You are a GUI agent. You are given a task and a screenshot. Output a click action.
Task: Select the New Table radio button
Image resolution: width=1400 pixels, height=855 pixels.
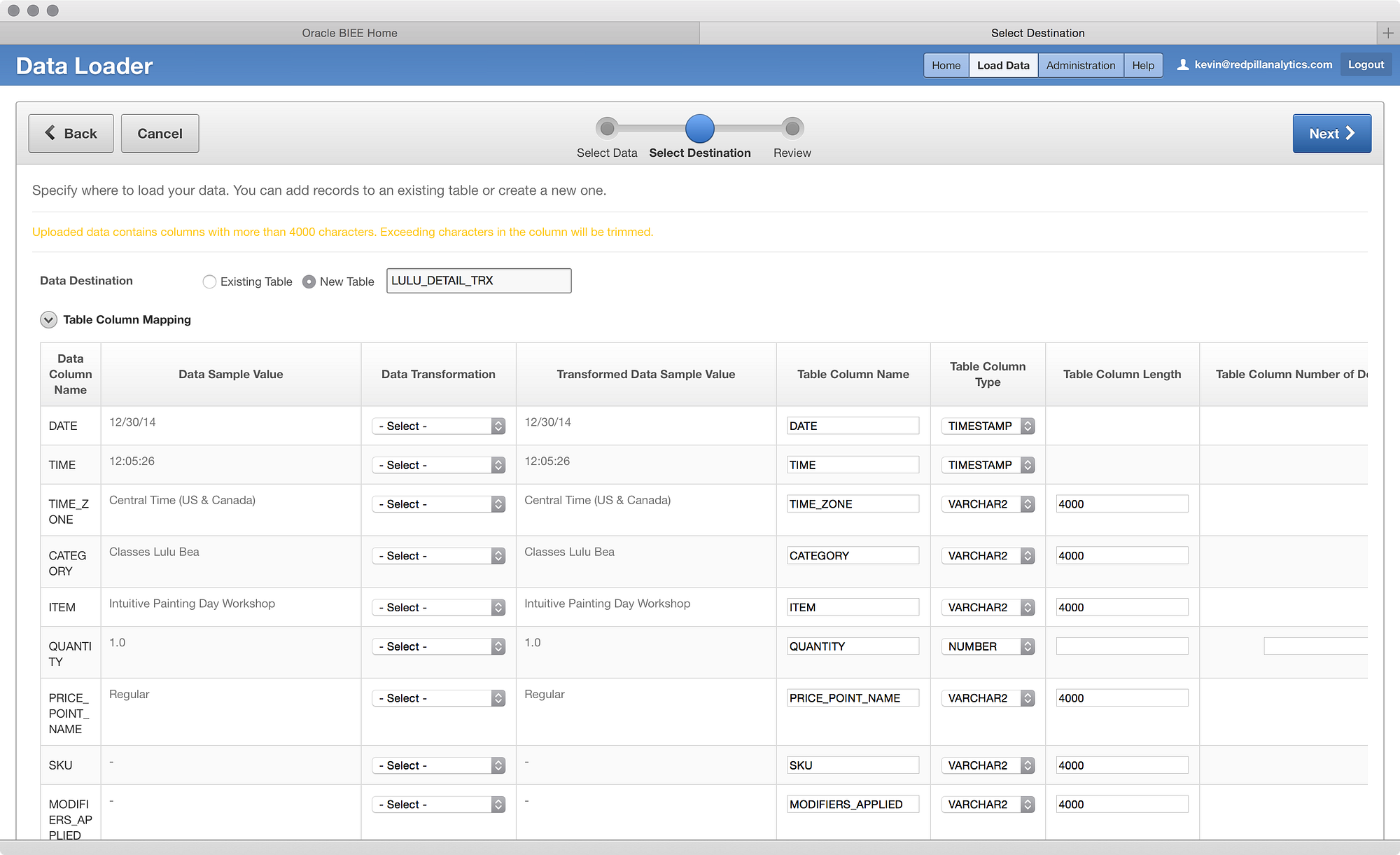[x=309, y=281]
